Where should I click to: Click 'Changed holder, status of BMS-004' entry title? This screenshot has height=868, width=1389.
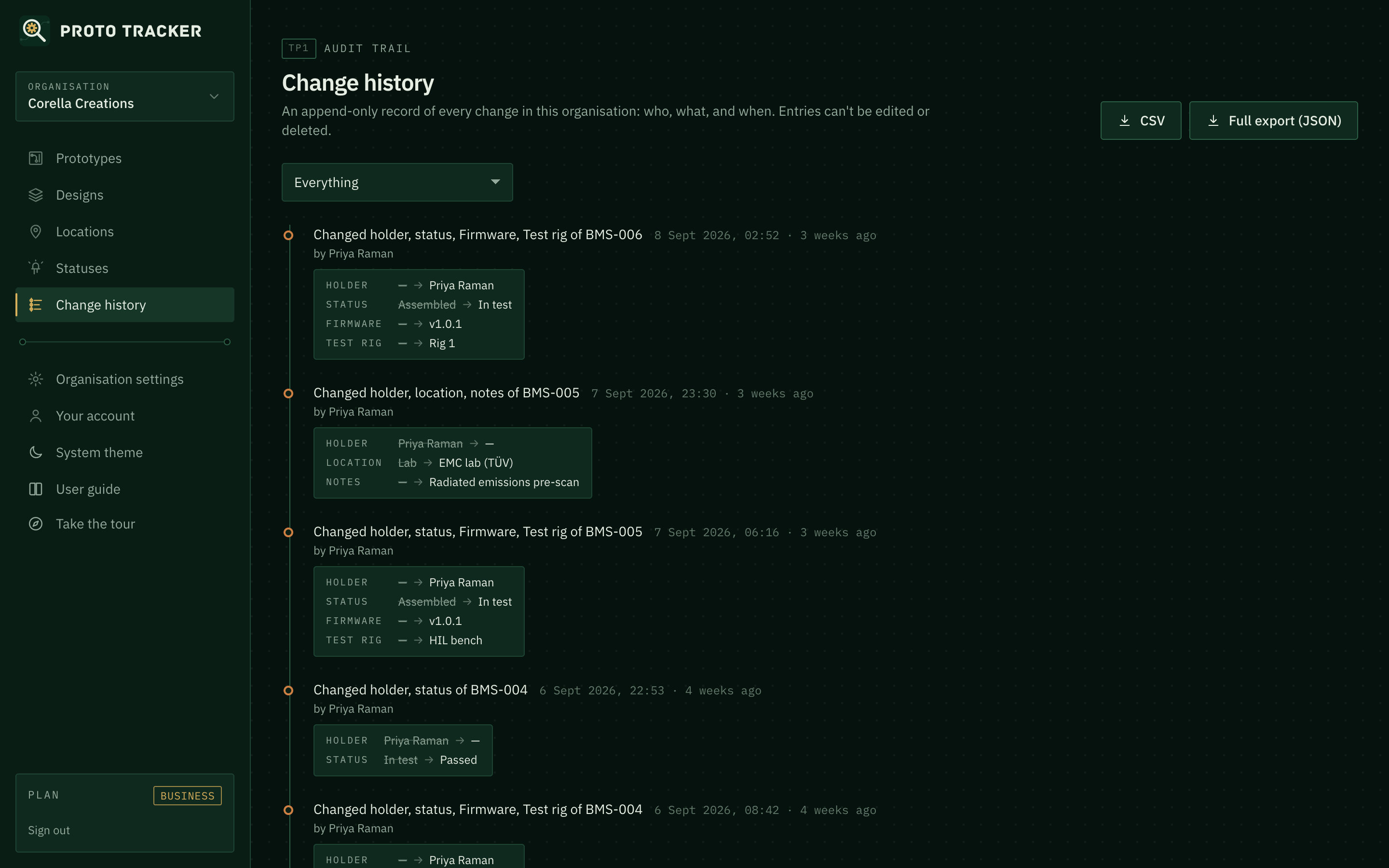420,690
